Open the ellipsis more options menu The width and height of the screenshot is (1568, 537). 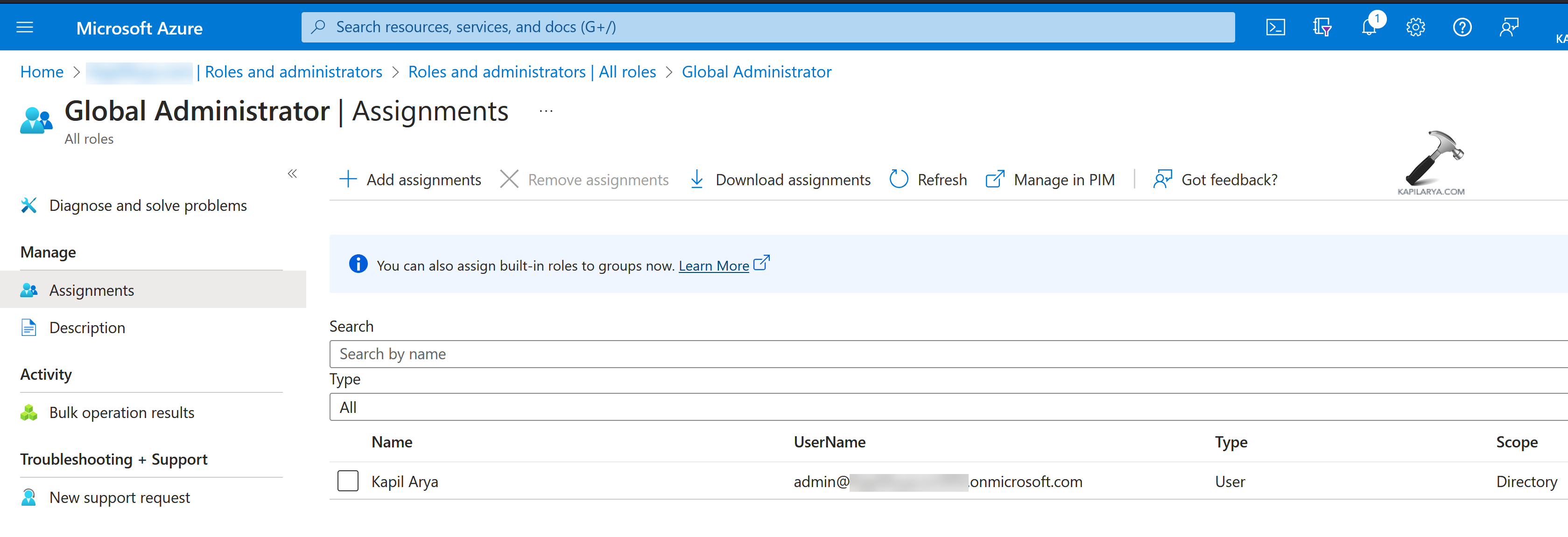546,112
